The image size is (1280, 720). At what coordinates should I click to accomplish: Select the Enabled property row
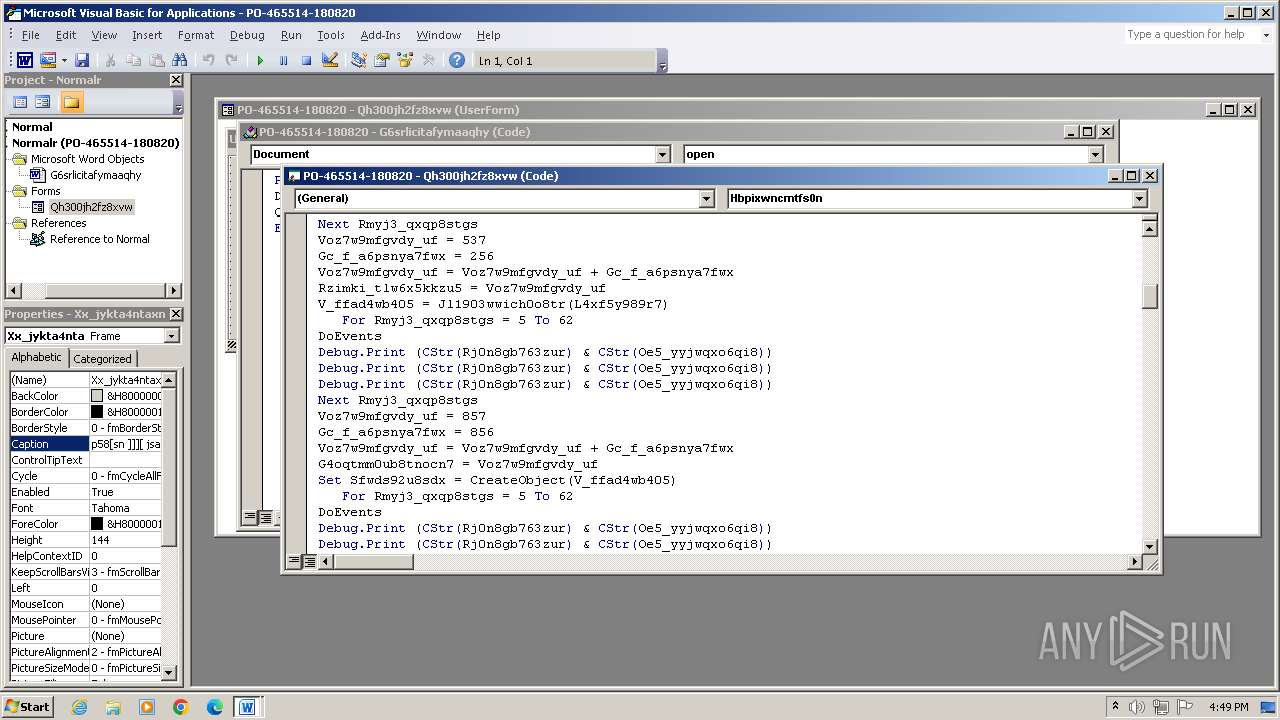point(85,492)
